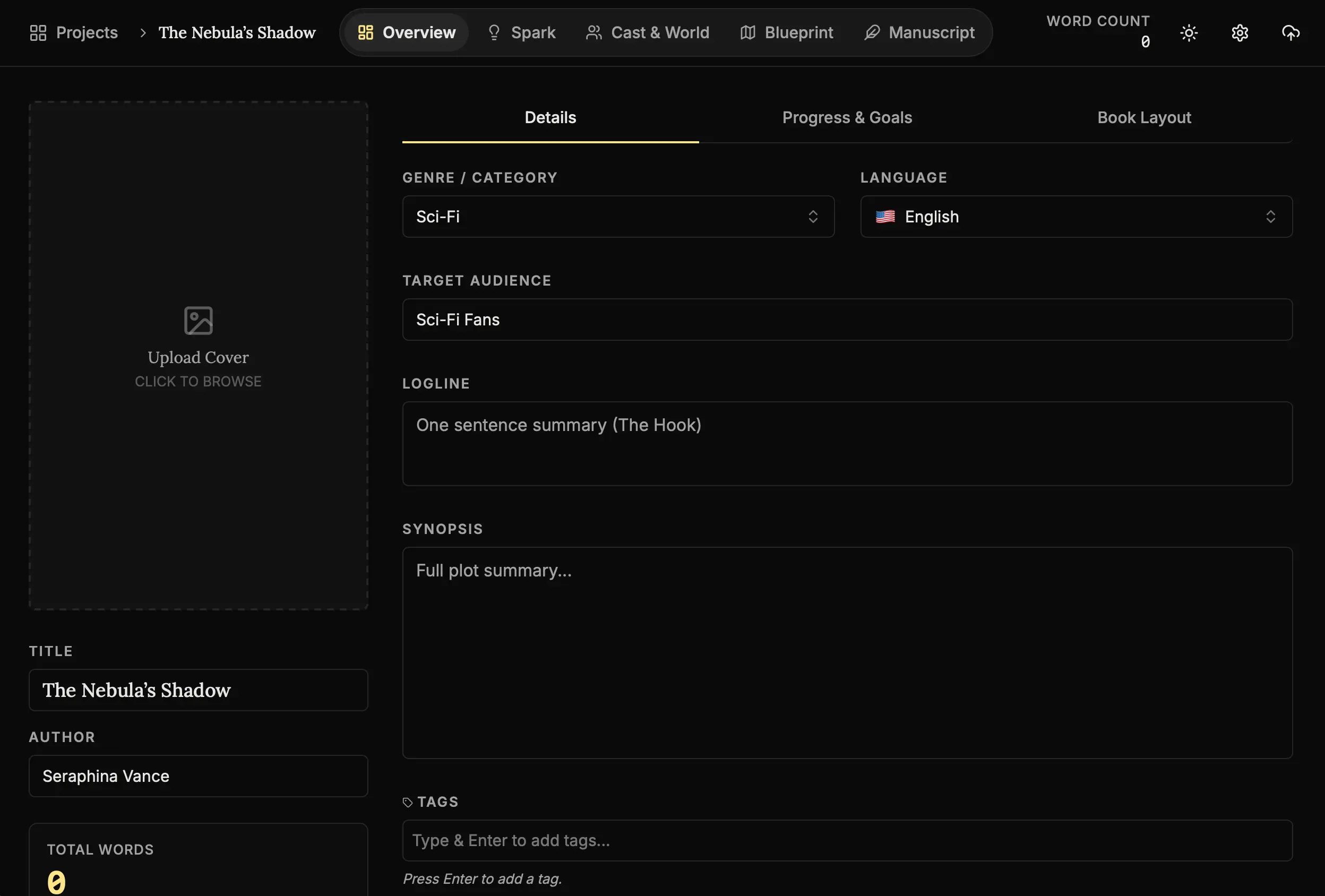This screenshot has width=1325, height=896.
Task: Select the Details tab
Action: point(550,117)
